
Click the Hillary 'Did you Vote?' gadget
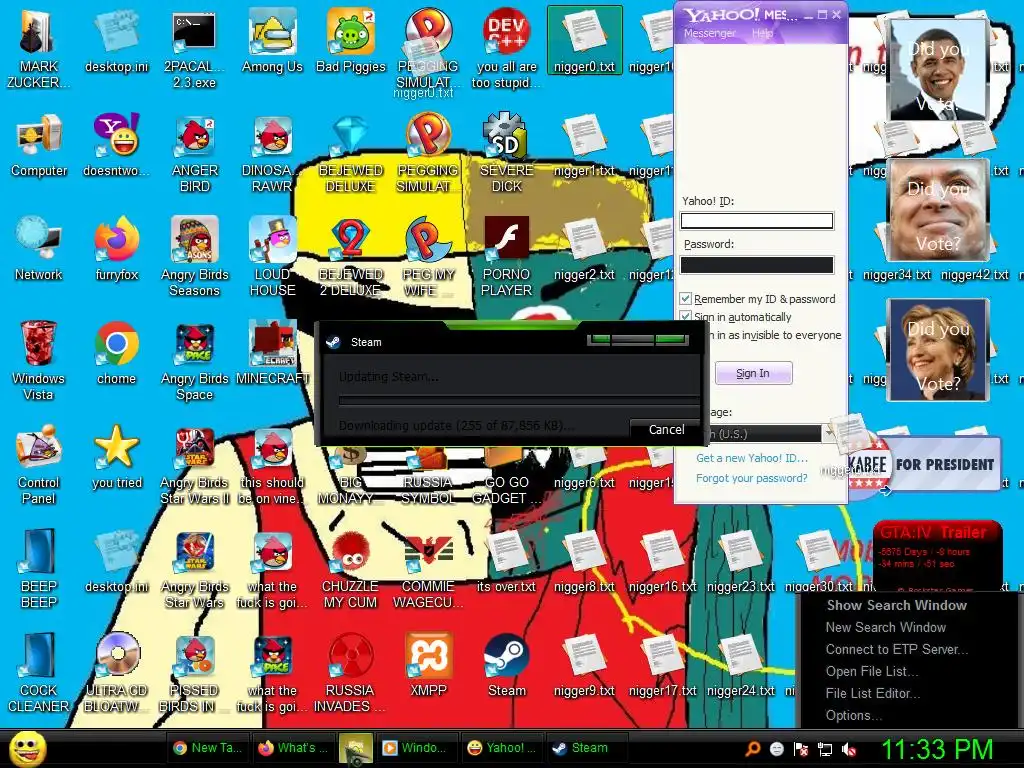pyautogui.click(x=938, y=349)
